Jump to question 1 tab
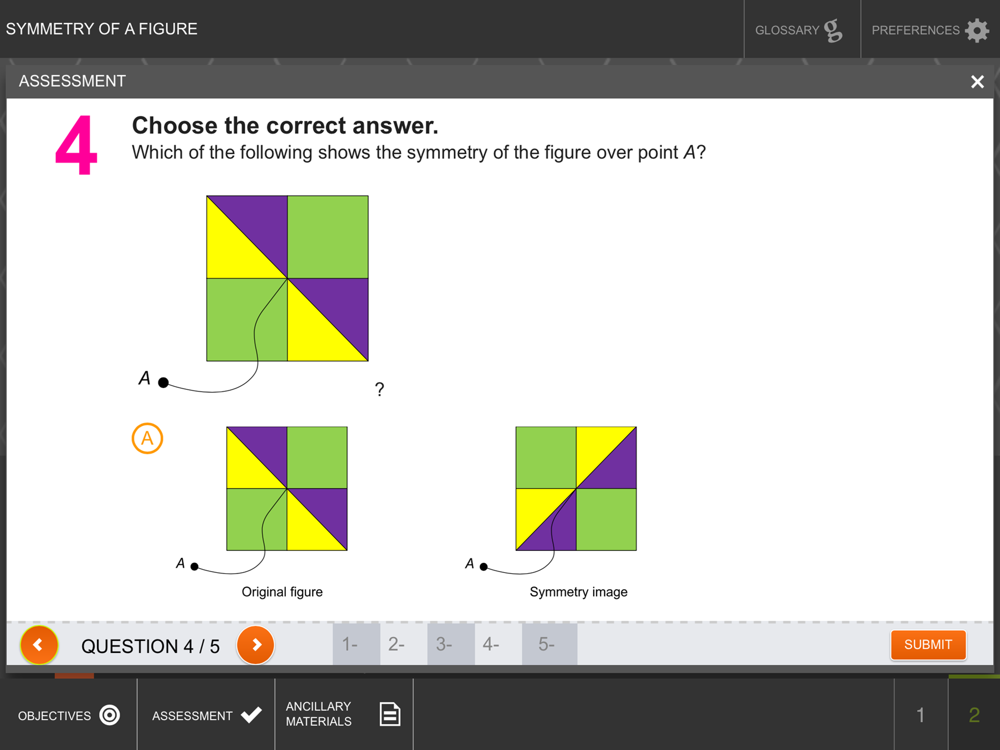Screen dimensions: 1000x750 tap(357, 644)
